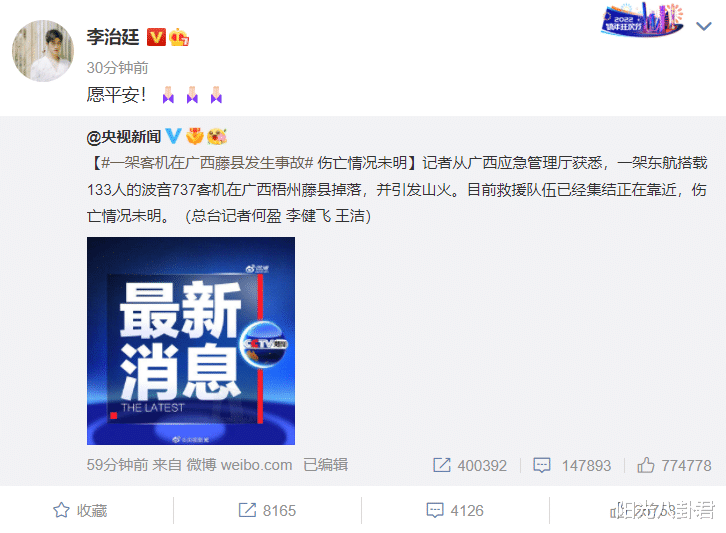Enlarge the 最新消息 news image thumbnail
The width and height of the screenshot is (726, 533).
pyautogui.click(x=191, y=341)
